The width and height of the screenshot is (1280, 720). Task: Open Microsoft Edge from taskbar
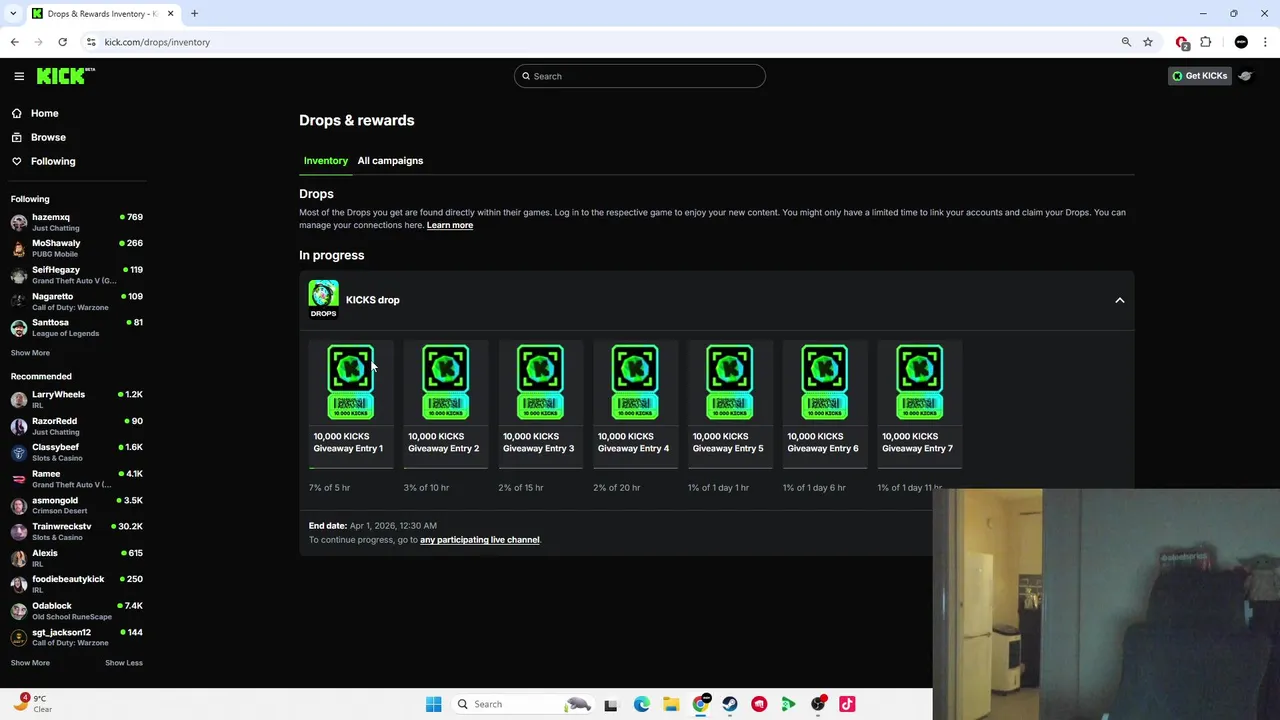pos(642,704)
